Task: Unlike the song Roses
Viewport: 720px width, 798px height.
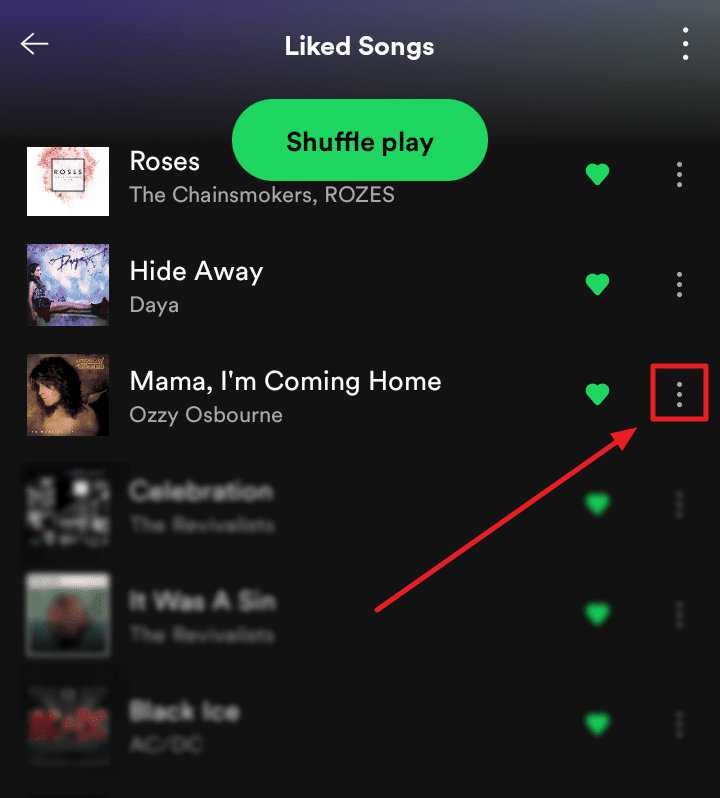Action: [597, 175]
